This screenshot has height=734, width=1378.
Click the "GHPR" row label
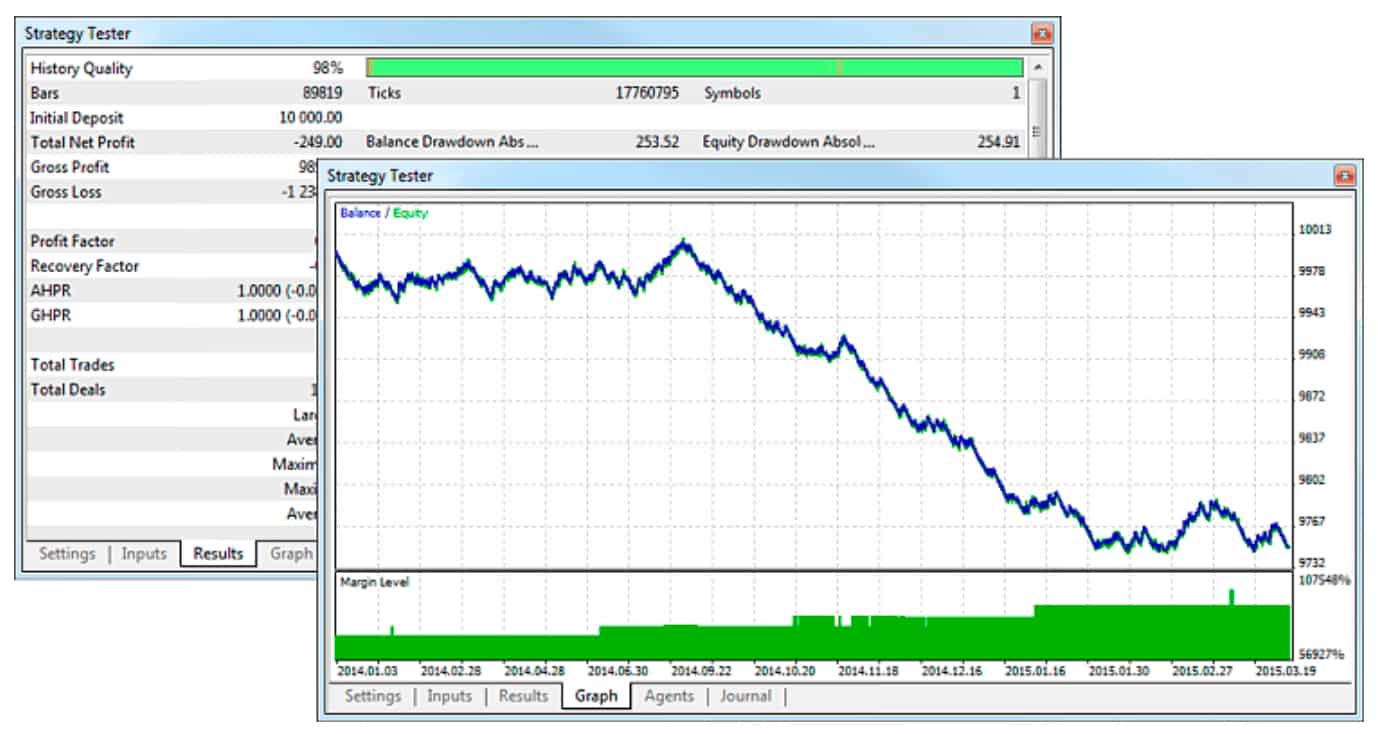[x=51, y=315]
